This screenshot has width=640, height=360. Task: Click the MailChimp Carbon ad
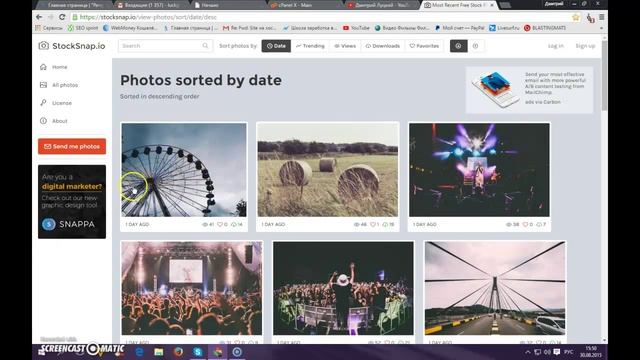tap(529, 90)
